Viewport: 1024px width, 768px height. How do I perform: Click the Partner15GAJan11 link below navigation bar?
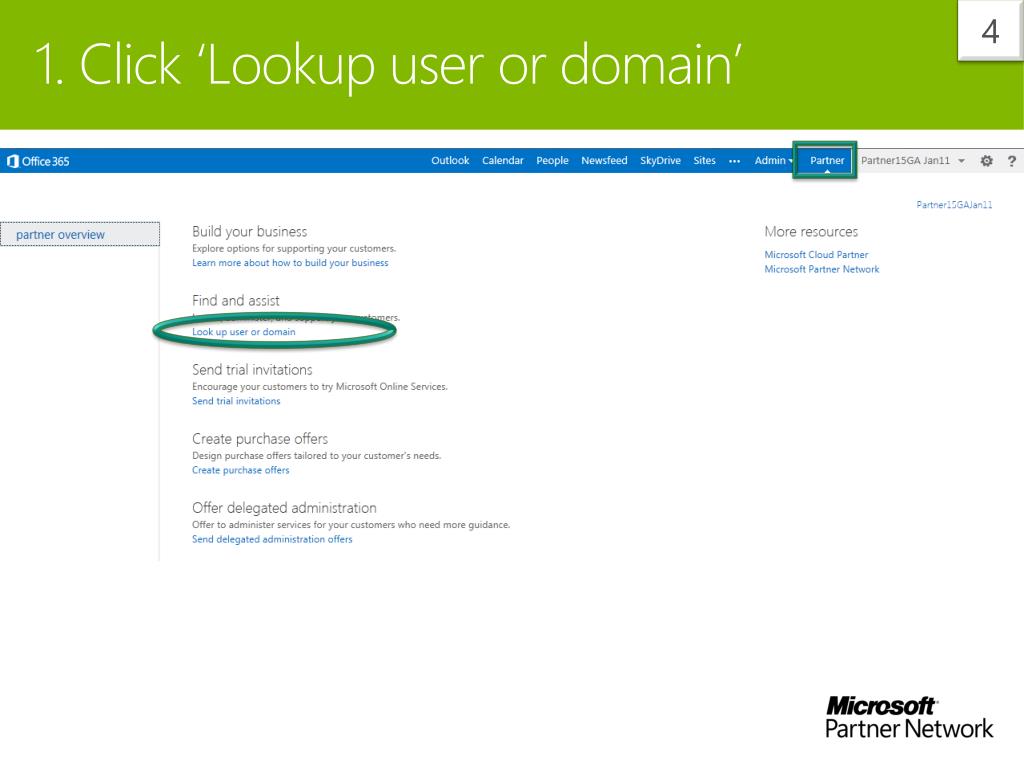954,205
